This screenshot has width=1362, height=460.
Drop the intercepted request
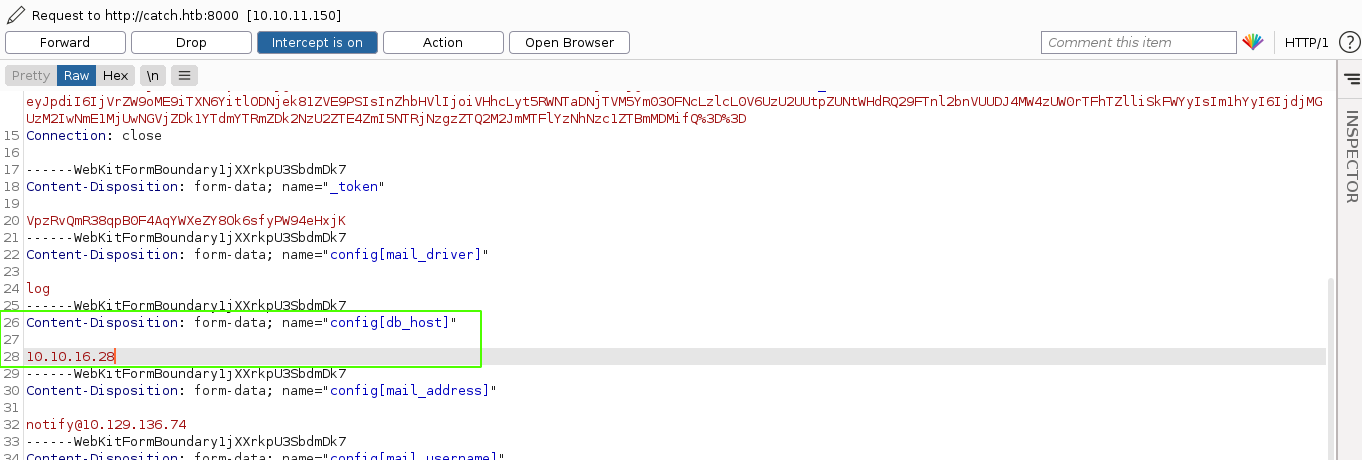click(x=191, y=43)
